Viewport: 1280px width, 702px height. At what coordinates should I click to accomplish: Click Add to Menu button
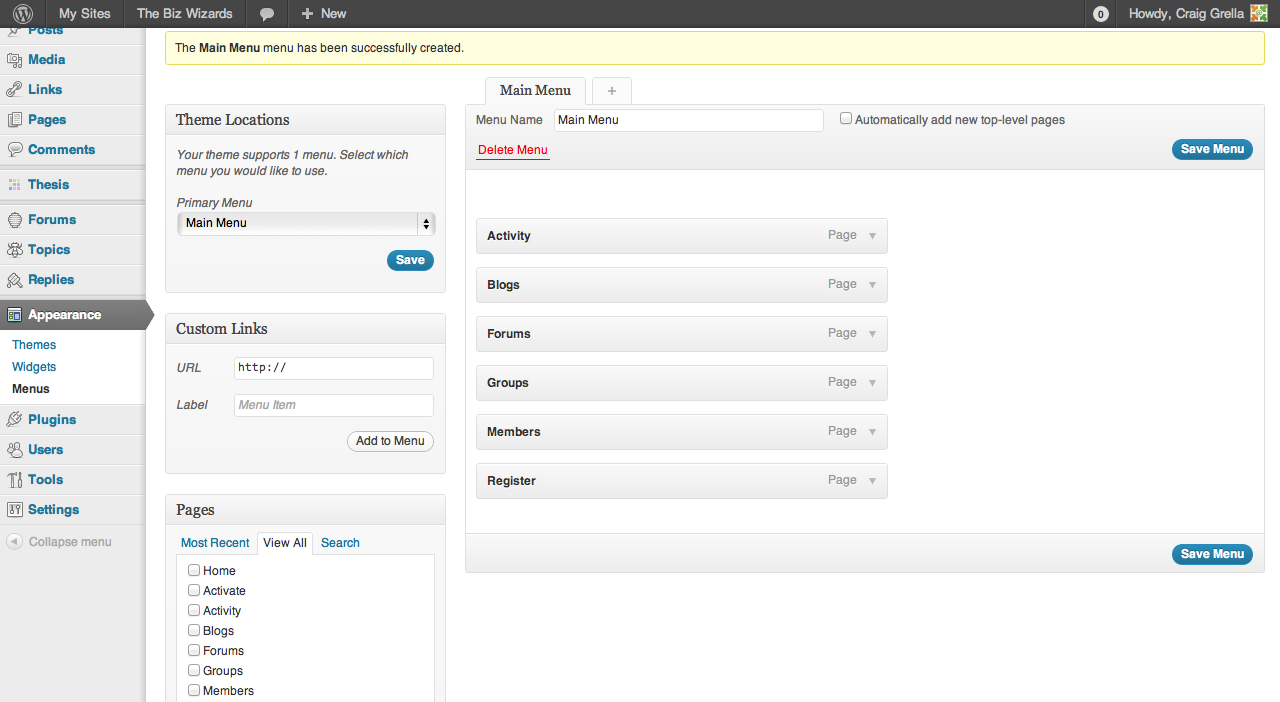coord(390,441)
